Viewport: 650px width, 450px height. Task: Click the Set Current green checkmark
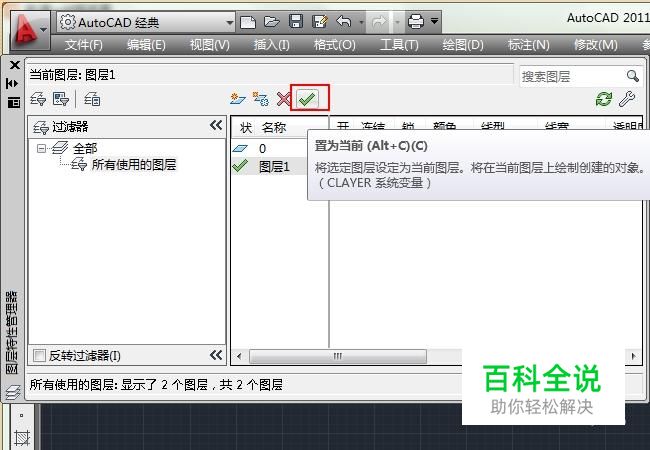point(308,99)
